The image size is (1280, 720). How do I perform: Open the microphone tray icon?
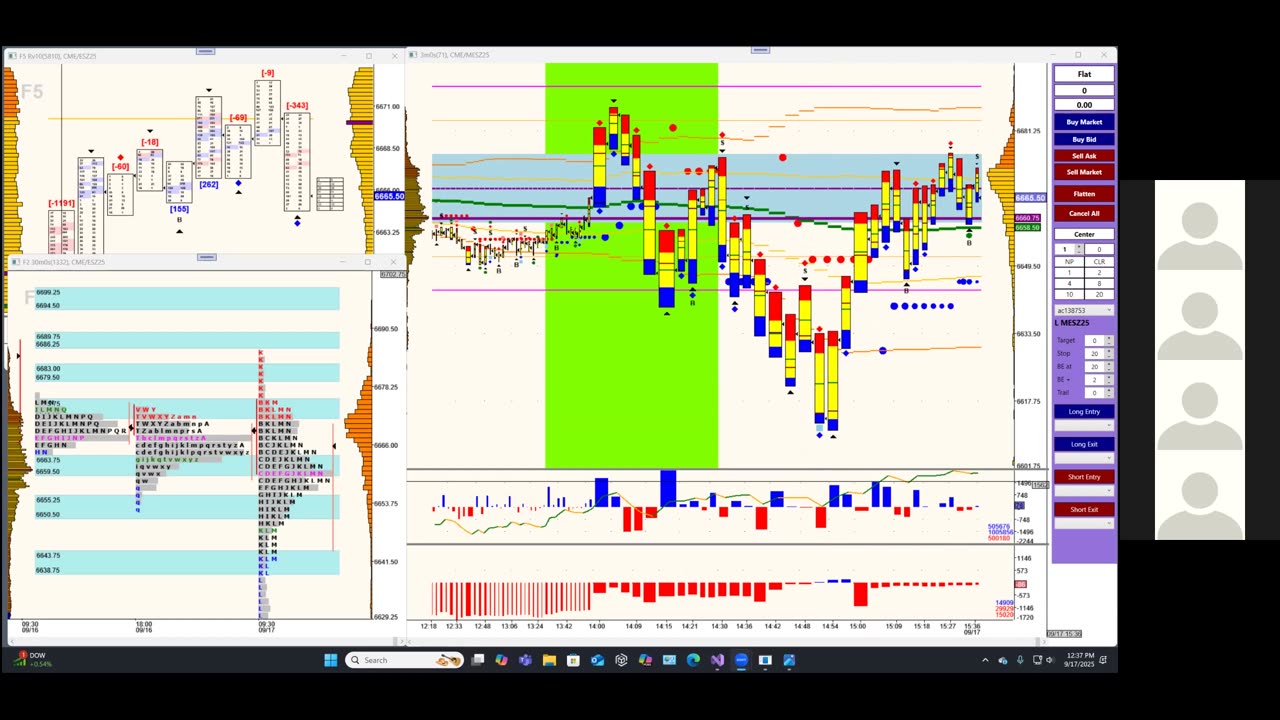[x=1020, y=660]
